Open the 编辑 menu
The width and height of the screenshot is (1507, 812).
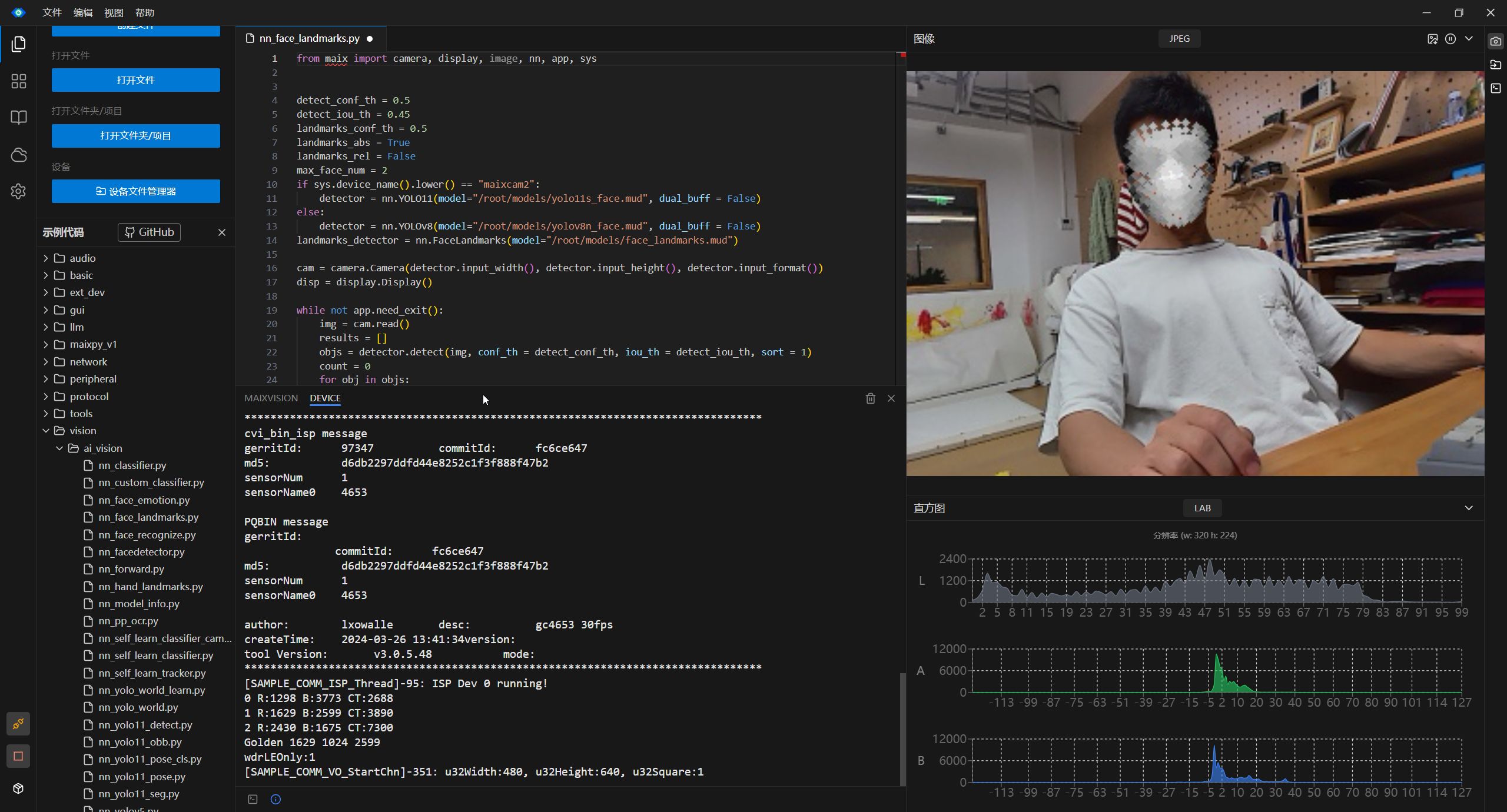[x=82, y=12]
